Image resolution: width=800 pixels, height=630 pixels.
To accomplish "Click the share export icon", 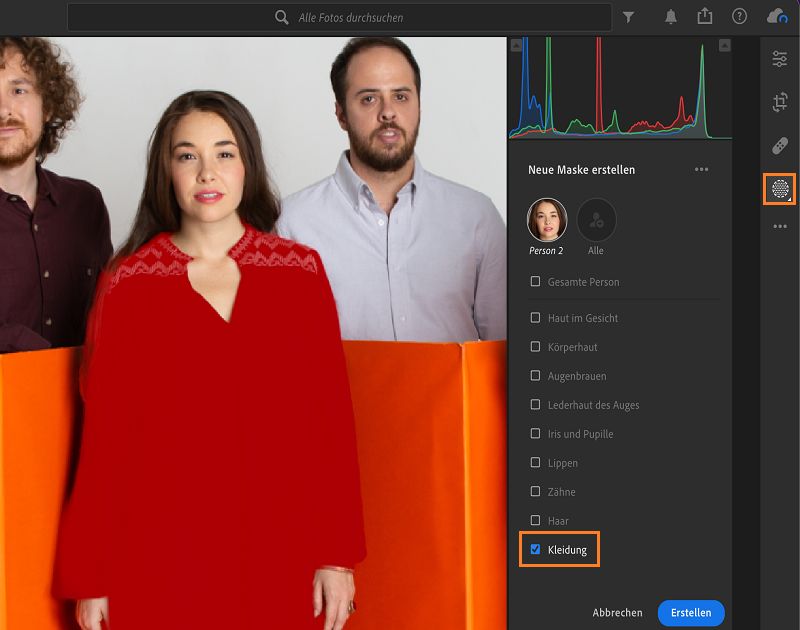I will pyautogui.click(x=705, y=16).
